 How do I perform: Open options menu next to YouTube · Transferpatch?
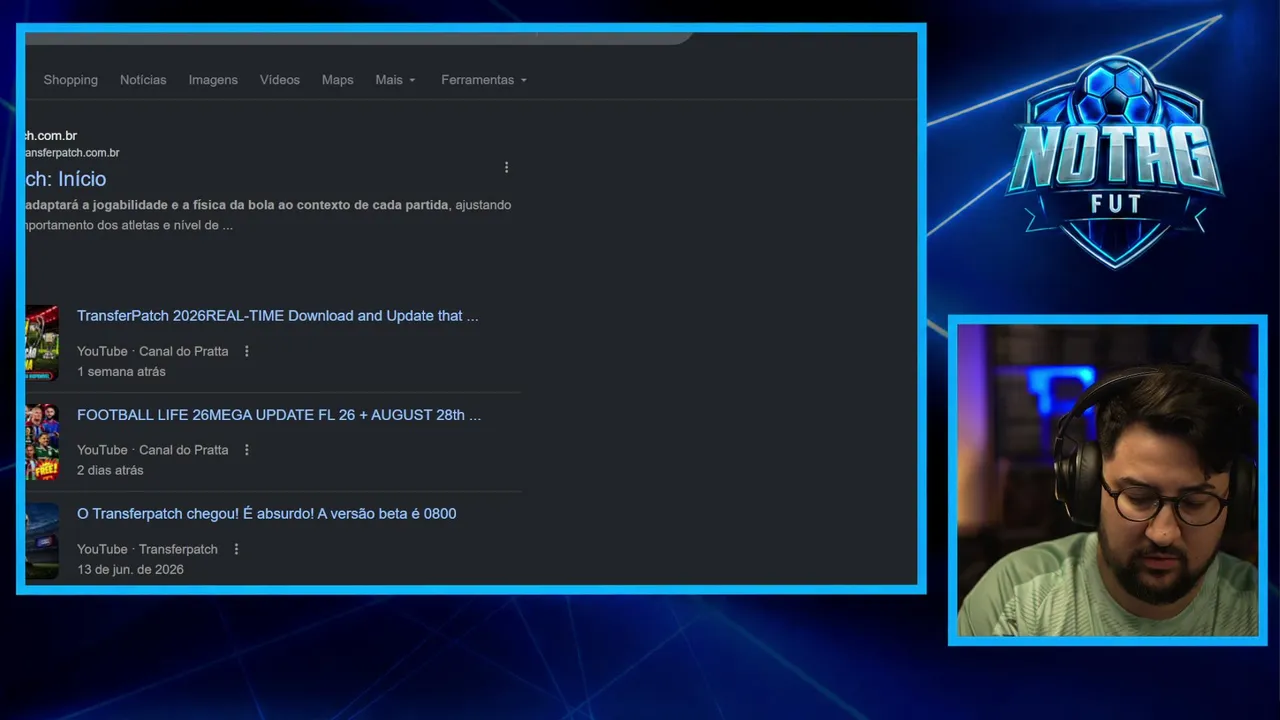tap(236, 549)
